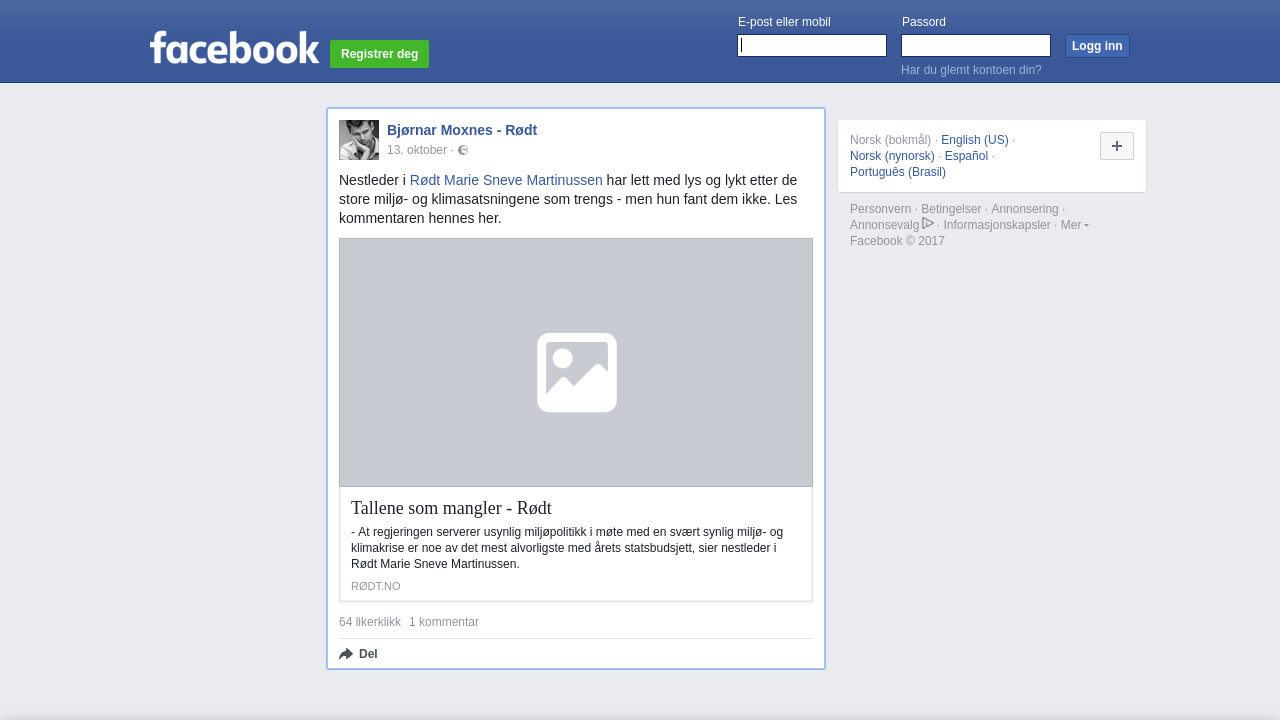The image size is (1280, 720).
Task: Click the Facebook logo
Action: tap(235, 47)
